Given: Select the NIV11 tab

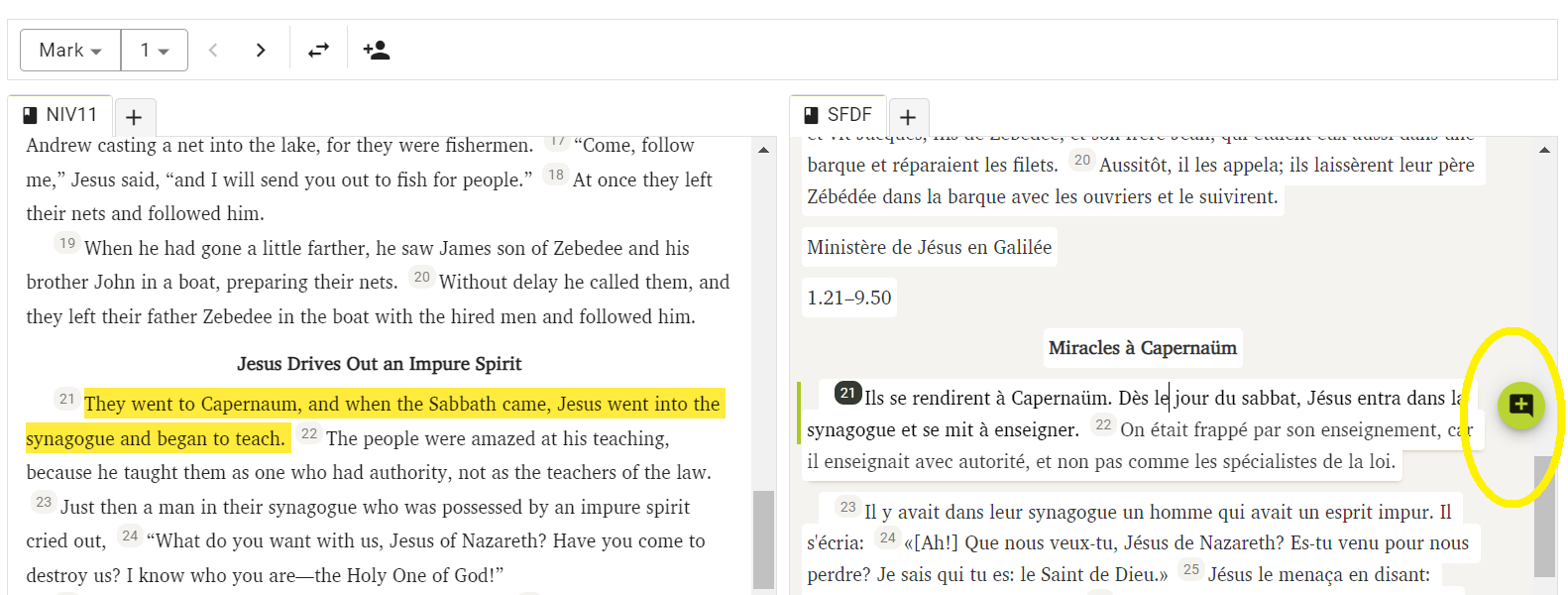Looking at the screenshot, I should click(60, 115).
